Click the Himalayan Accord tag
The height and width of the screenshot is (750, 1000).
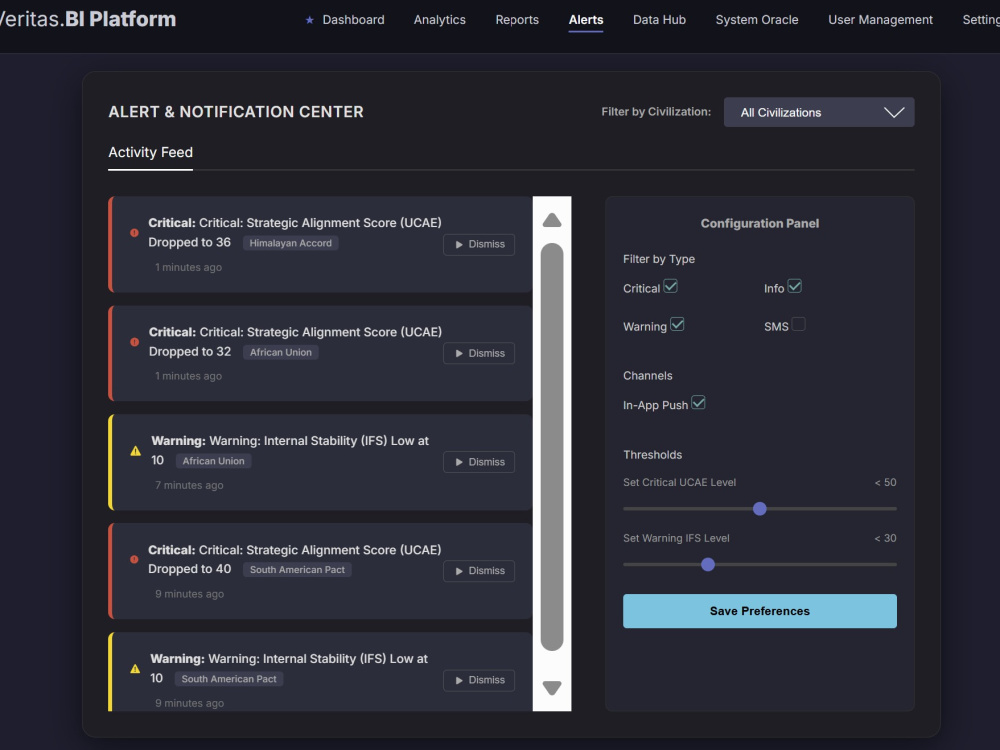291,243
